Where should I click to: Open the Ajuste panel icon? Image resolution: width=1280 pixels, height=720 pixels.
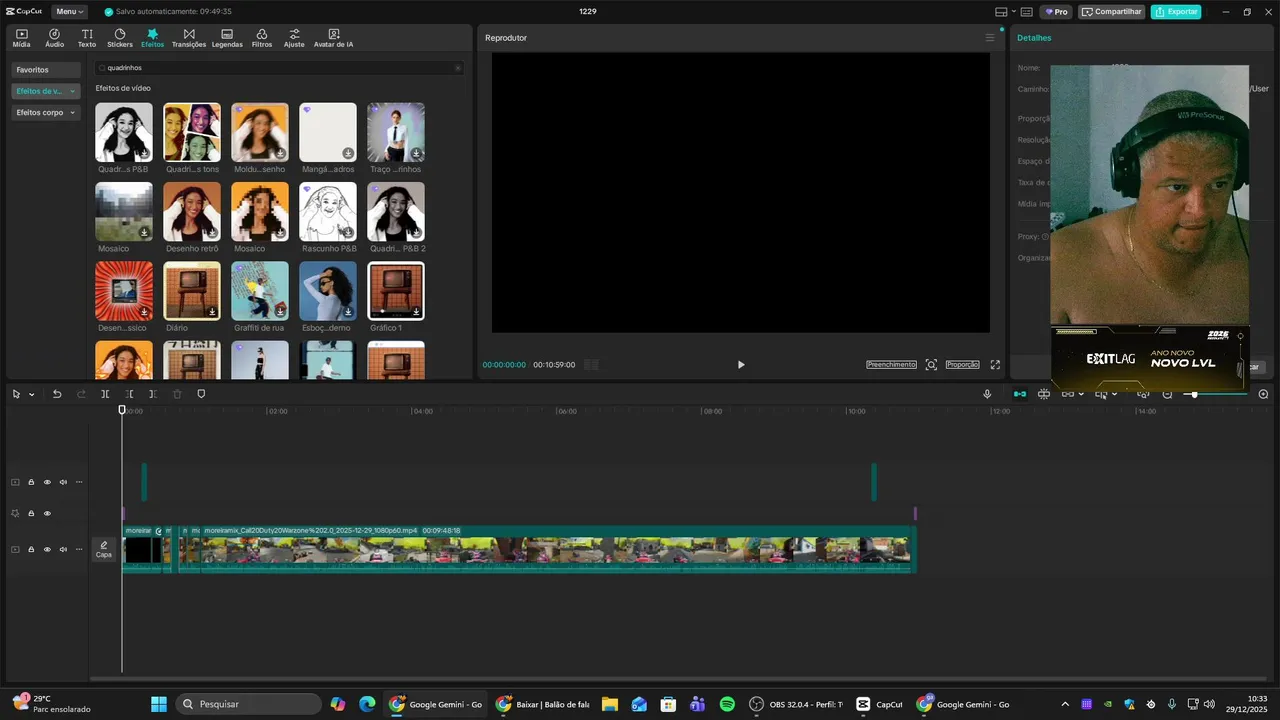[x=294, y=38]
